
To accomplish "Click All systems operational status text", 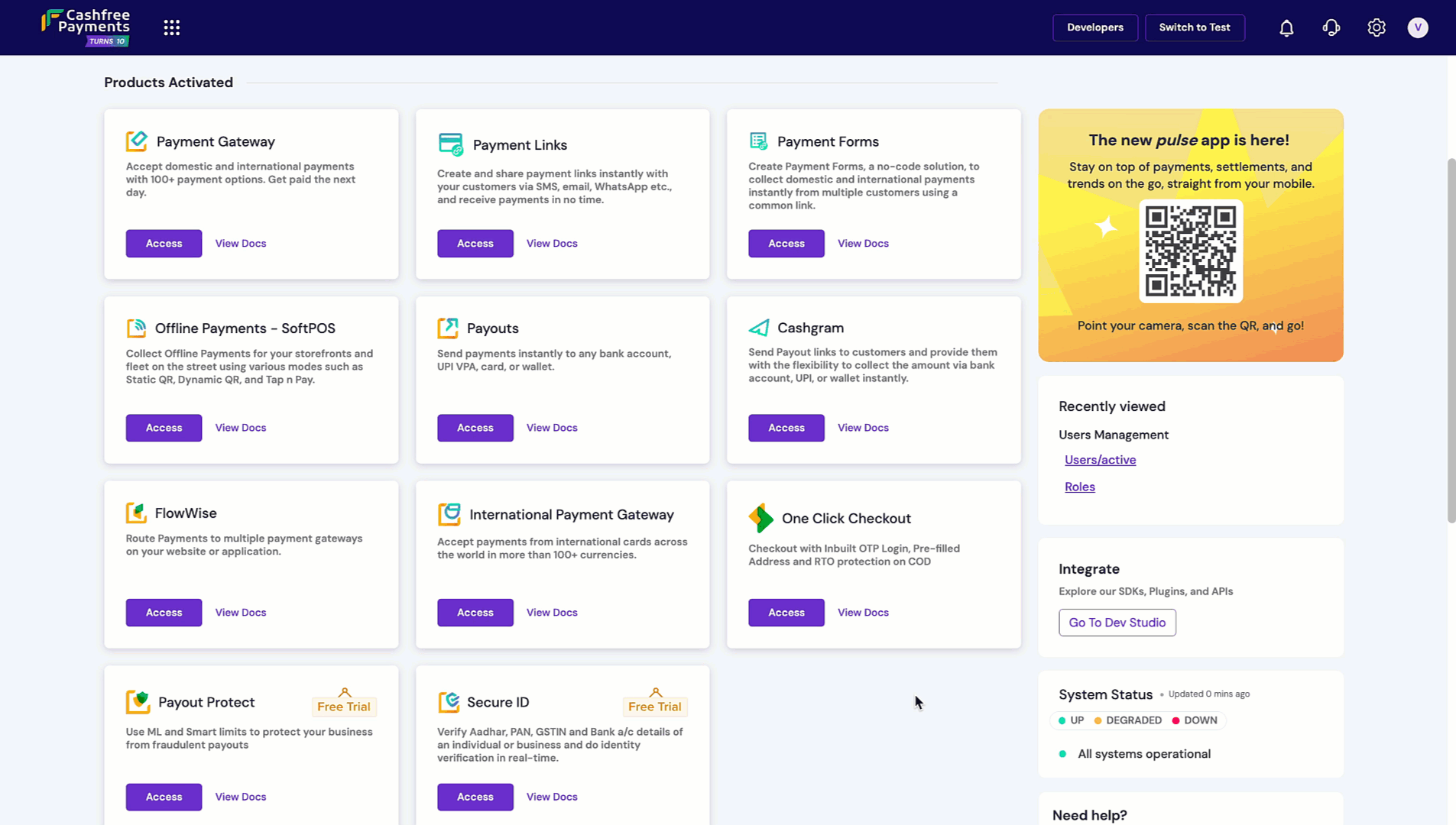I will [x=1143, y=754].
